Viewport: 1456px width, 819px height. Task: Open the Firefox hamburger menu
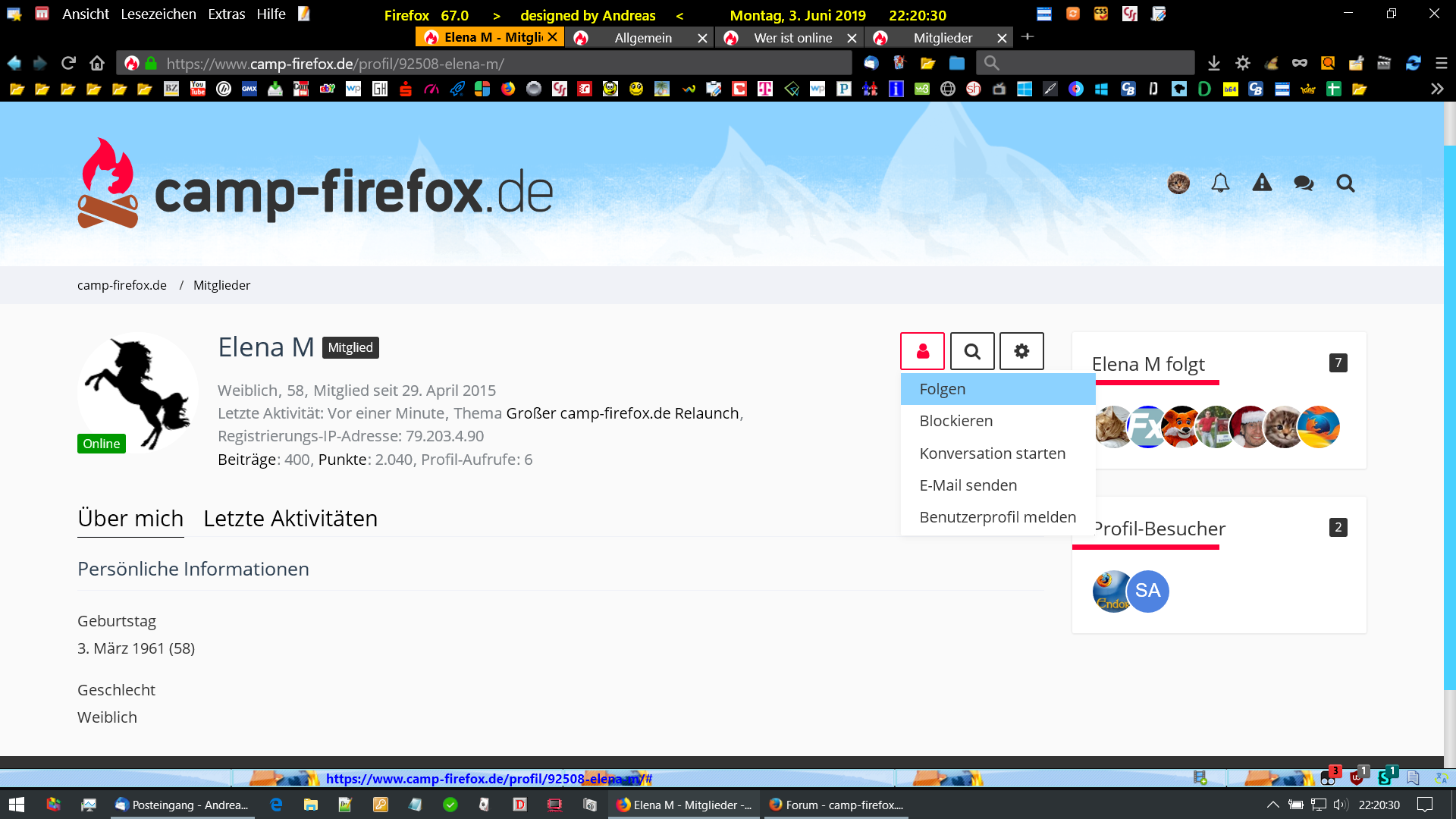coord(1442,63)
